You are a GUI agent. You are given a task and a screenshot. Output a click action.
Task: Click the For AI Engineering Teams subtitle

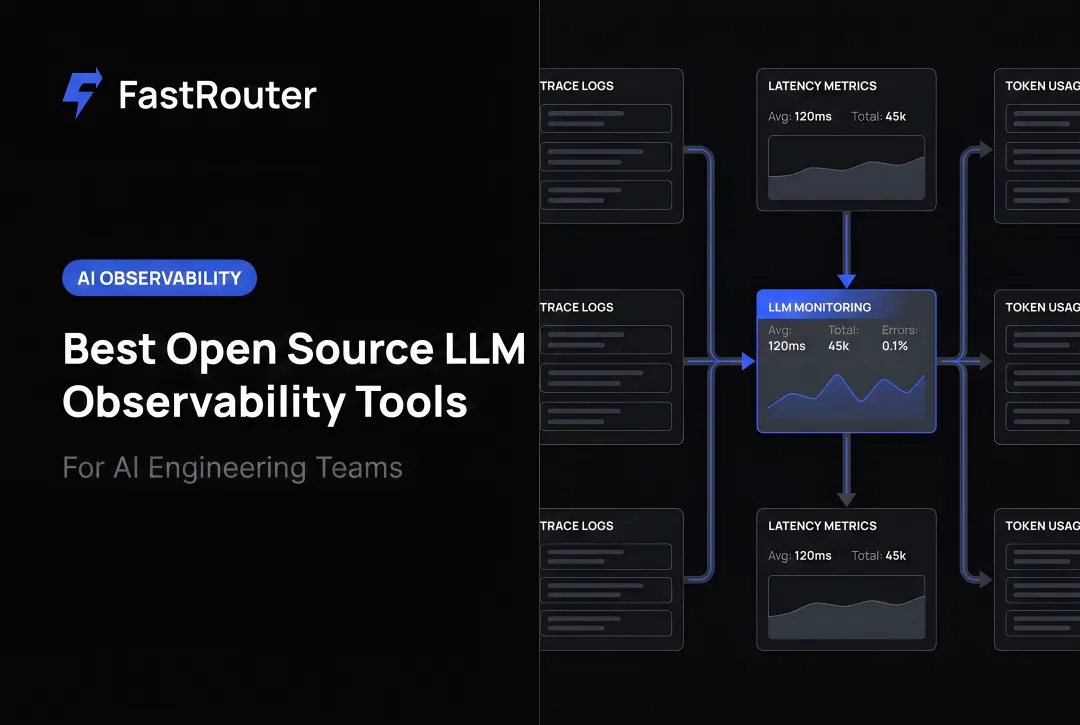tap(232, 467)
